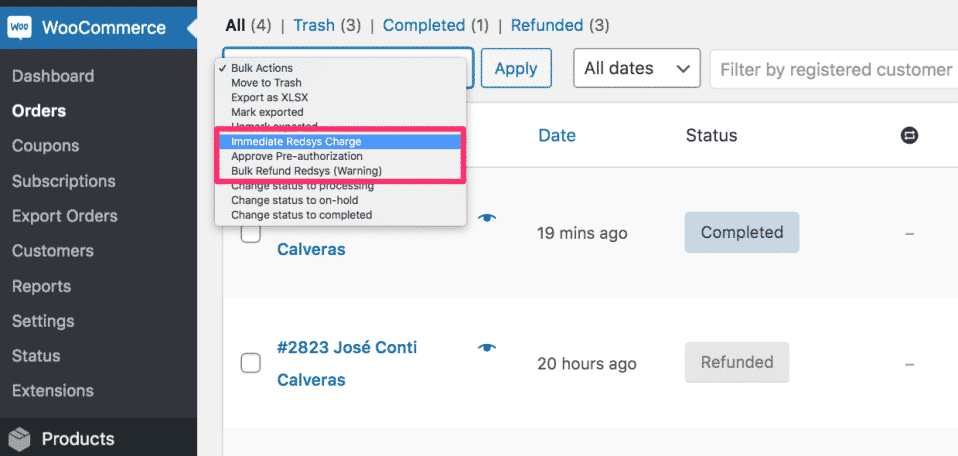Screen dimensions: 958x456
Task: Open the Export Orders sidebar item
Action: point(65,216)
